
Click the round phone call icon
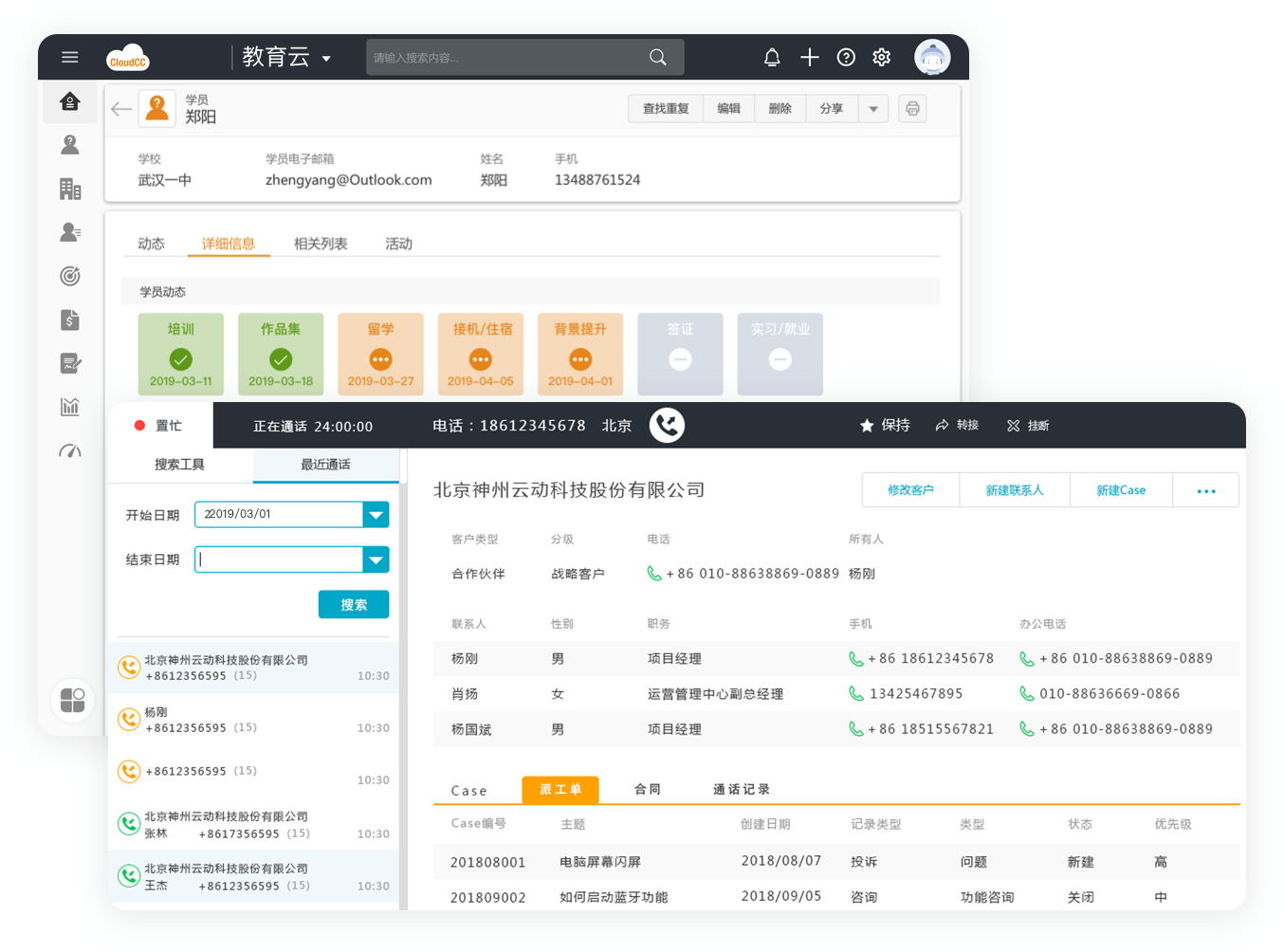tap(667, 425)
